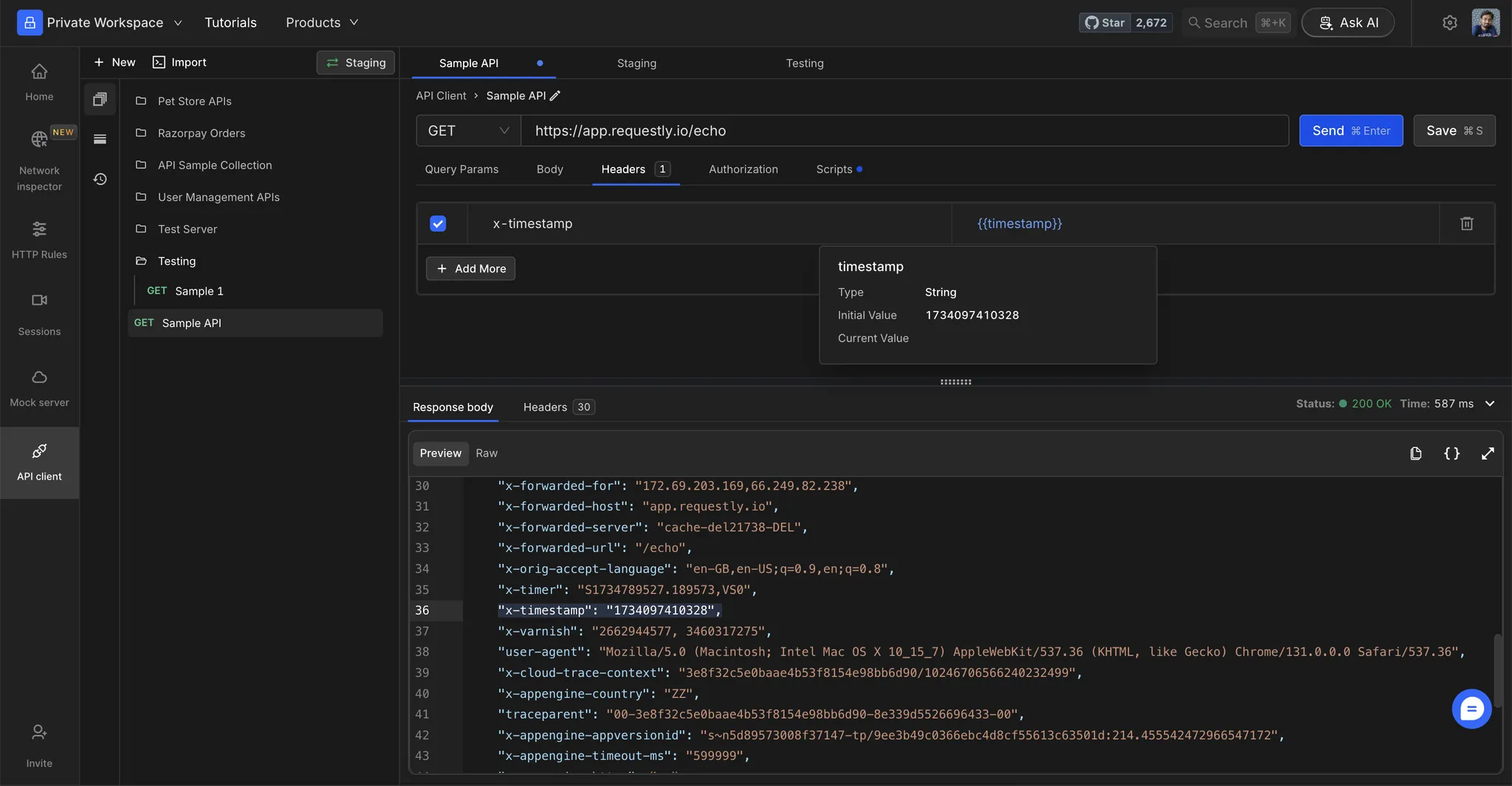Screen dimensions: 1512x786
Task: Edit the Sample API name pencil icon
Action: (x=555, y=96)
